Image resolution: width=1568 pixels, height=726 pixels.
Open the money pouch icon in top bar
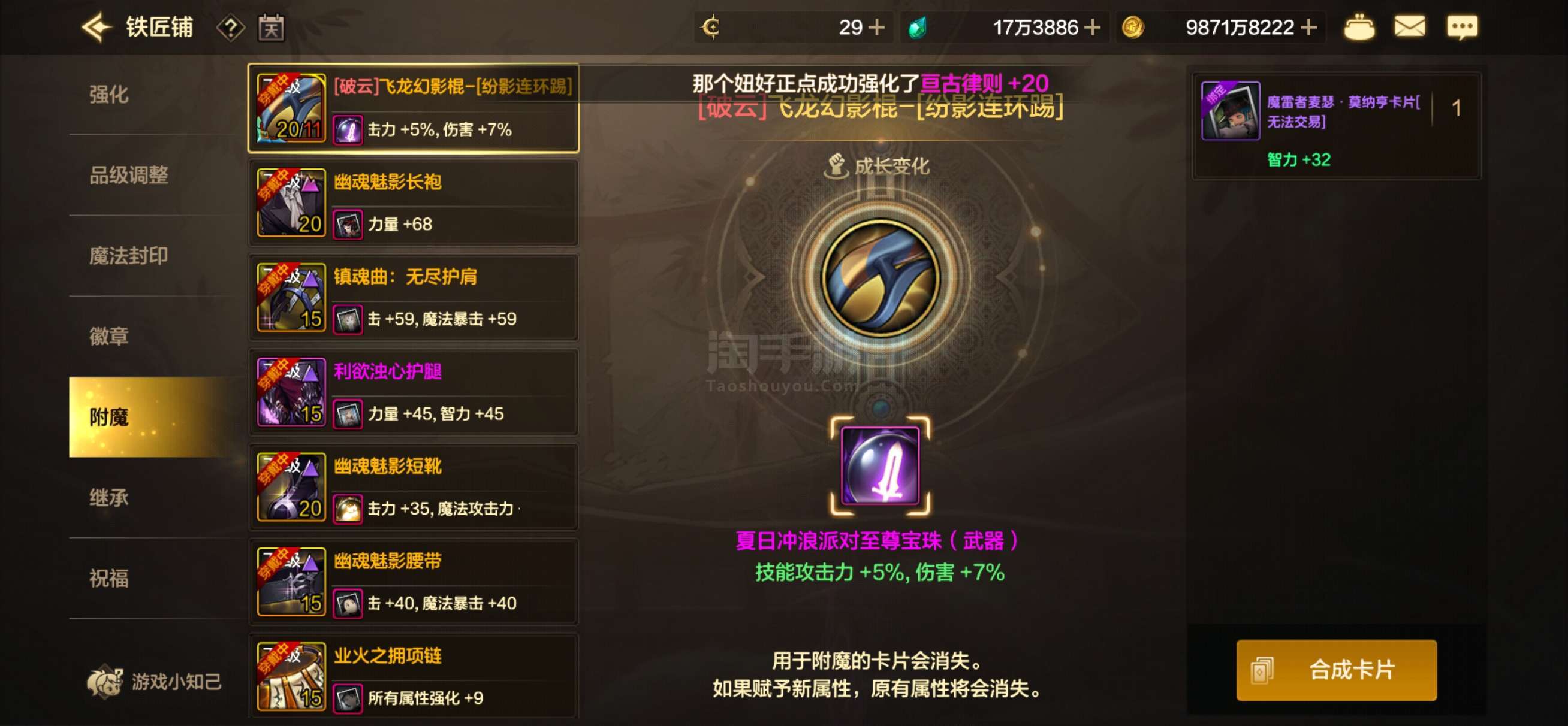point(1358,28)
